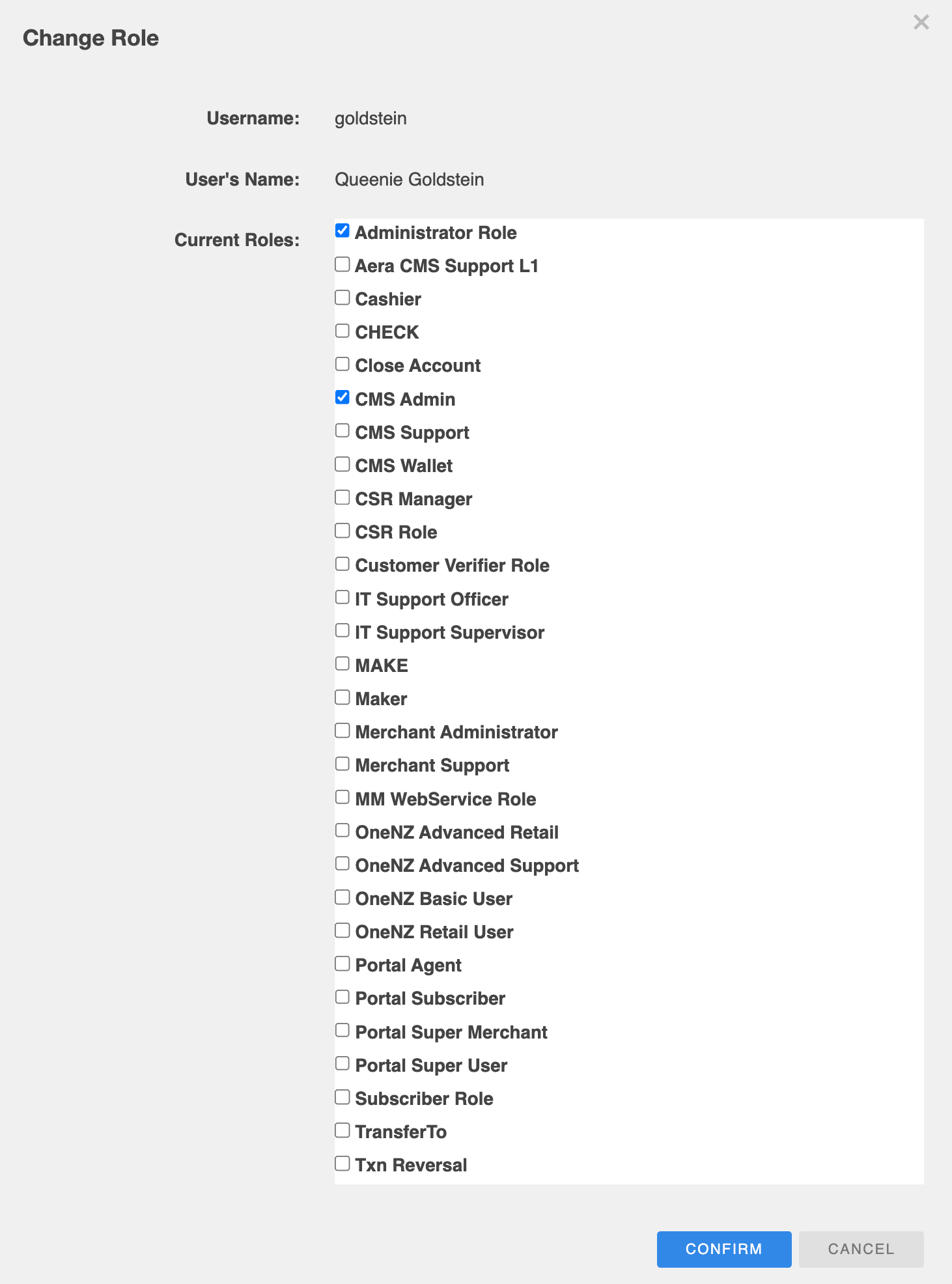952x1284 pixels.
Task: Uncheck the CMS Admin checkbox
Action: 343,397
